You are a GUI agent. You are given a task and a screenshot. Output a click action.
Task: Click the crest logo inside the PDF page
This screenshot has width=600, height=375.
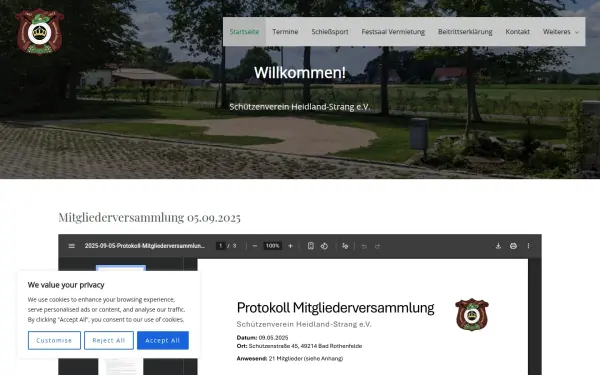coord(472,315)
